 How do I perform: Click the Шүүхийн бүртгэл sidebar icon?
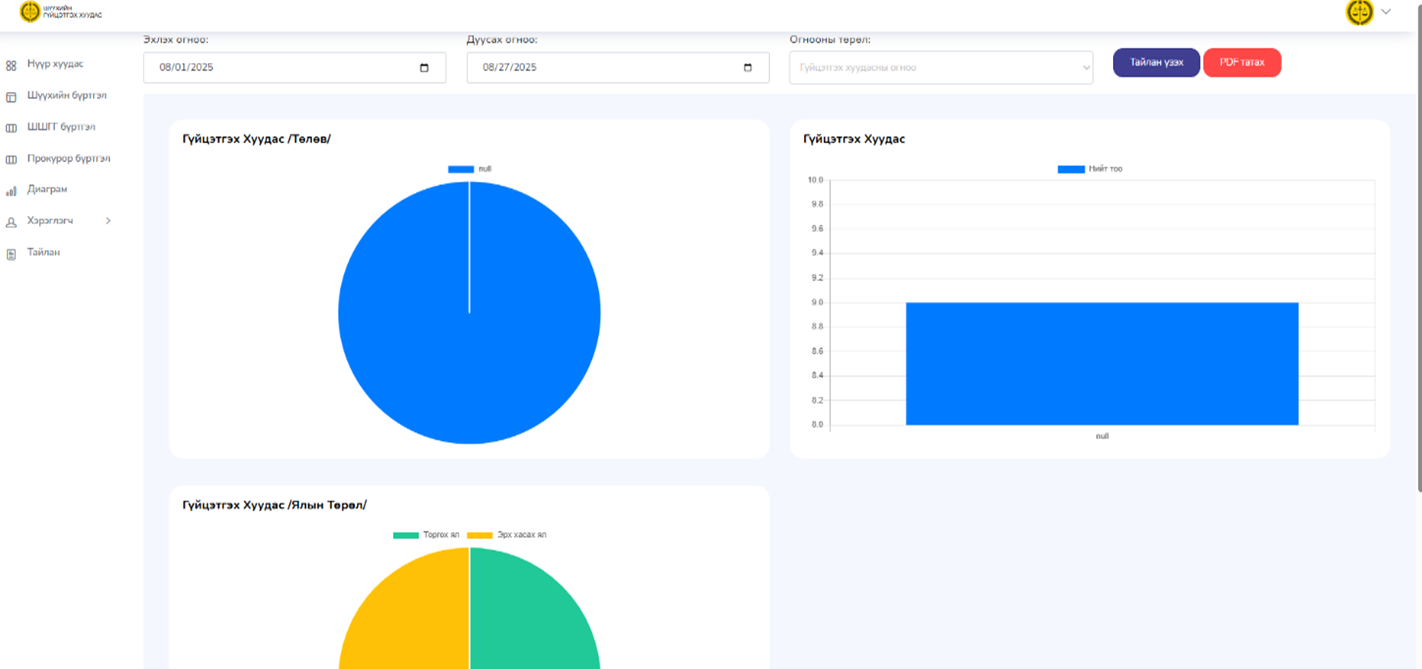(x=11, y=97)
